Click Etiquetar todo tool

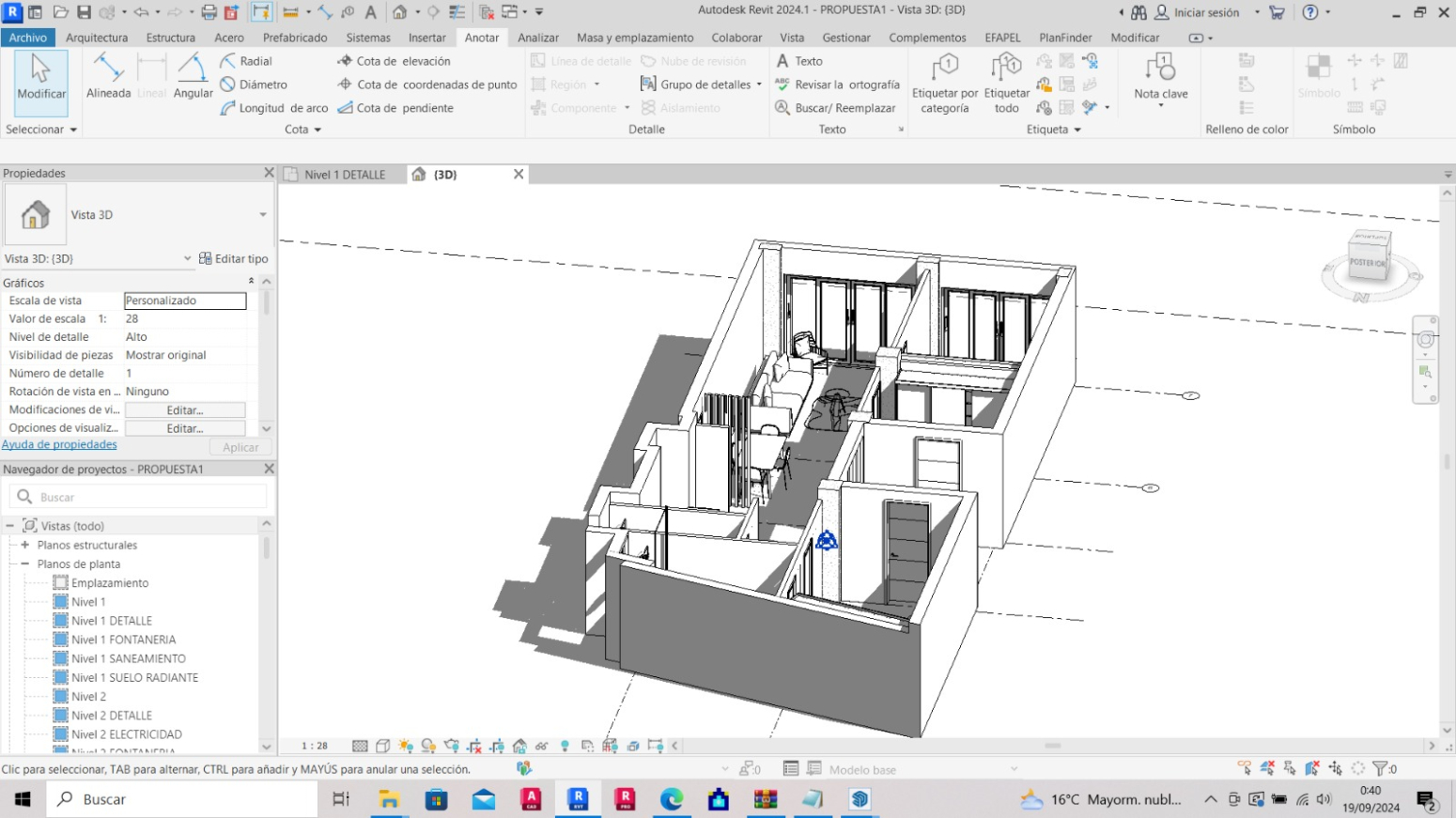(x=1006, y=83)
